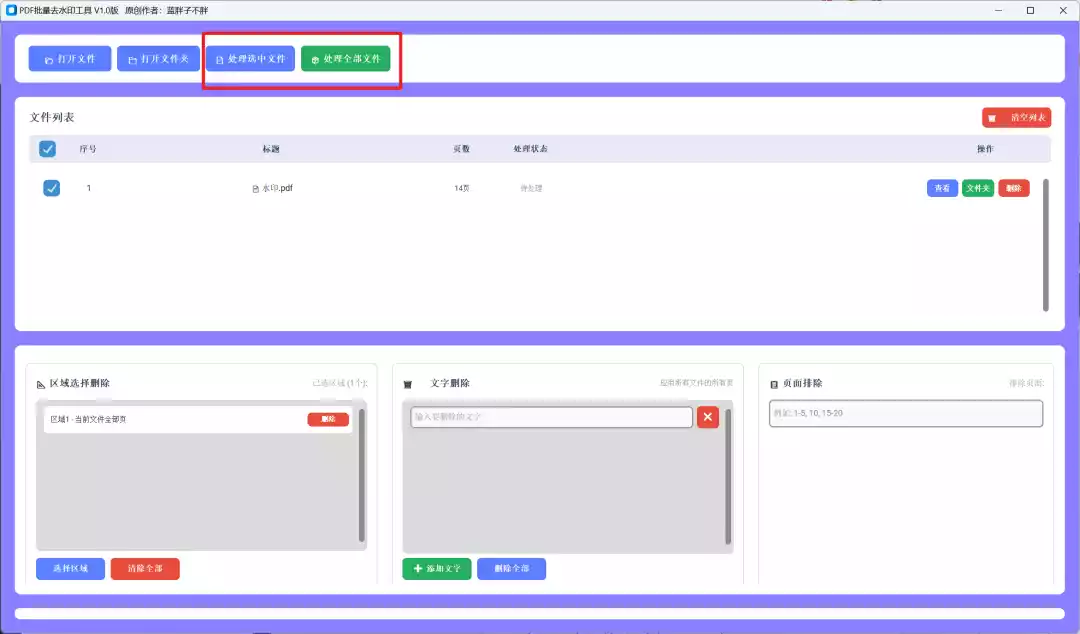
Task: Click 处理选中文件 to process selected files
Action: click(x=250, y=59)
